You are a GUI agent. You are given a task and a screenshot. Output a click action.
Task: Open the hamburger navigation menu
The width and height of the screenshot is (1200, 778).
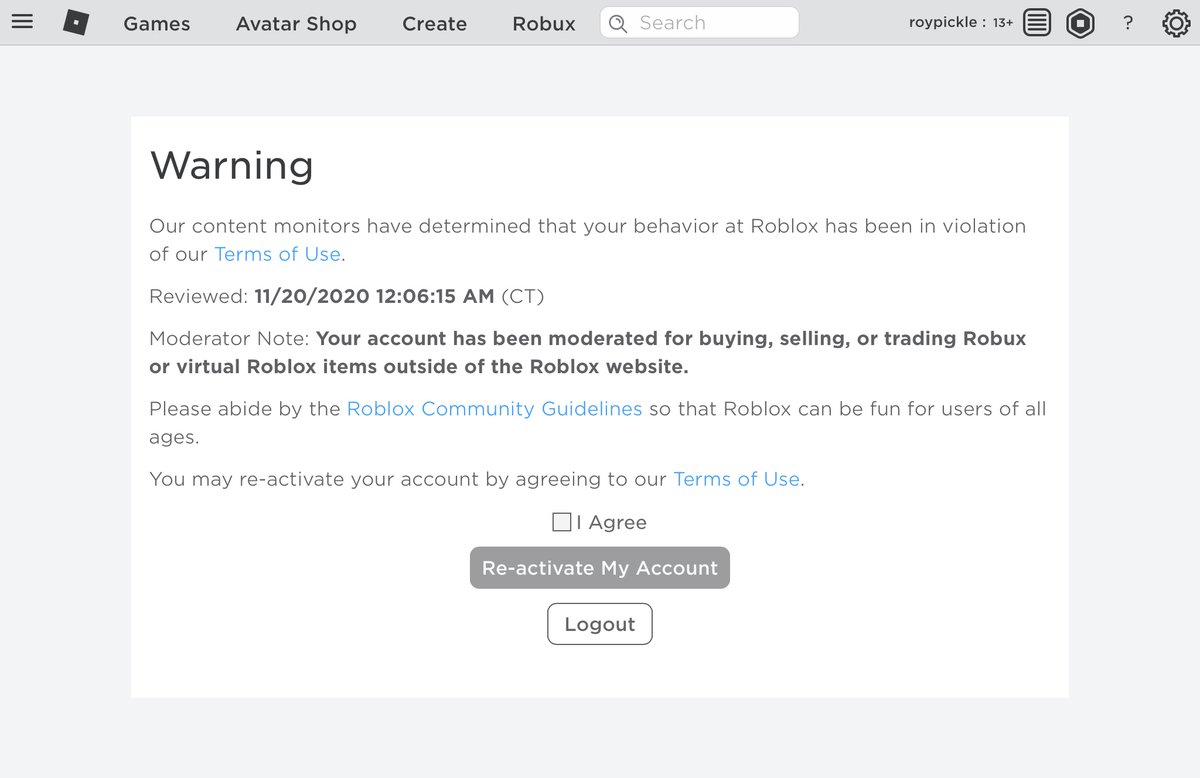(x=22, y=21)
